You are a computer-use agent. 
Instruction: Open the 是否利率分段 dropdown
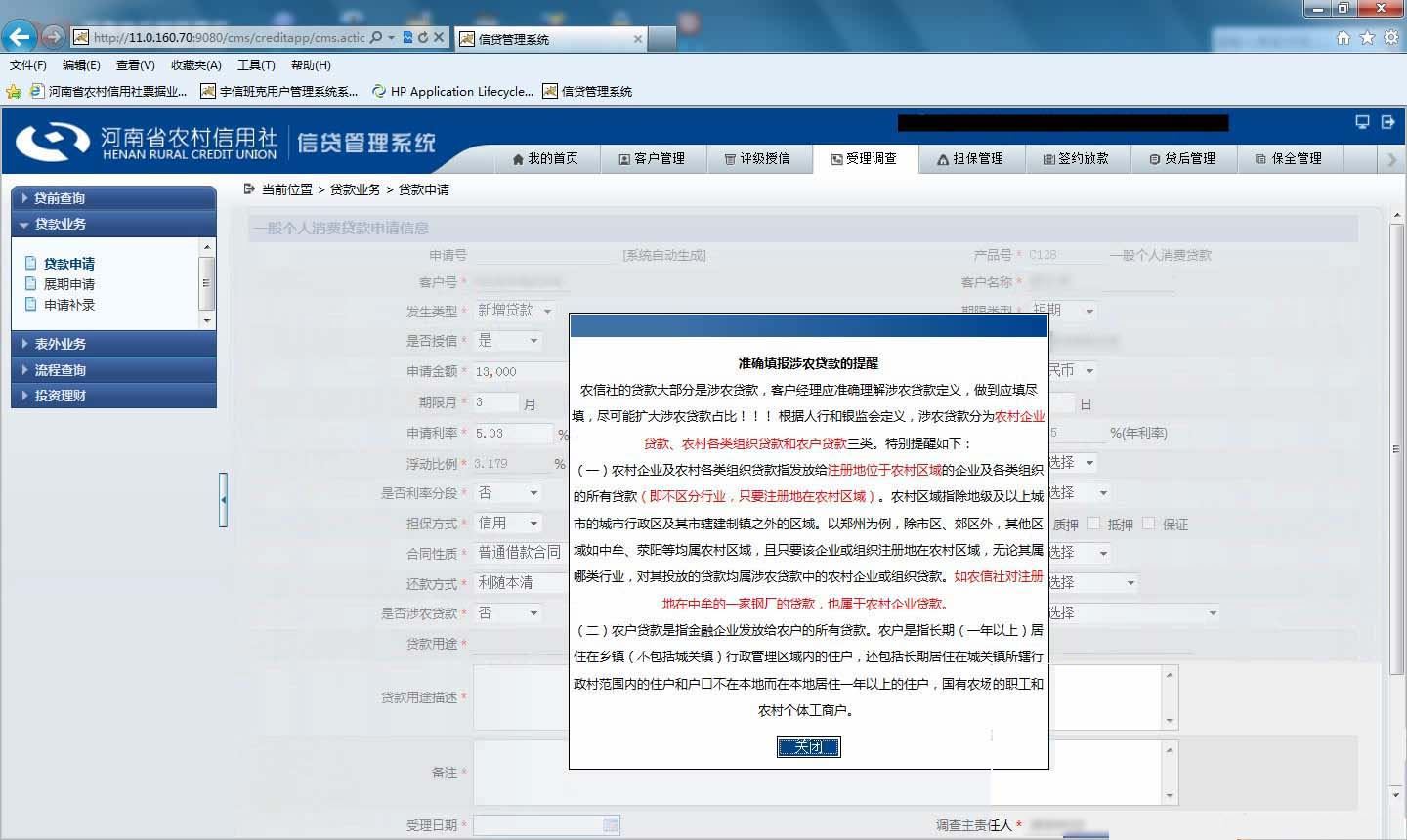(x=508, y=493)
